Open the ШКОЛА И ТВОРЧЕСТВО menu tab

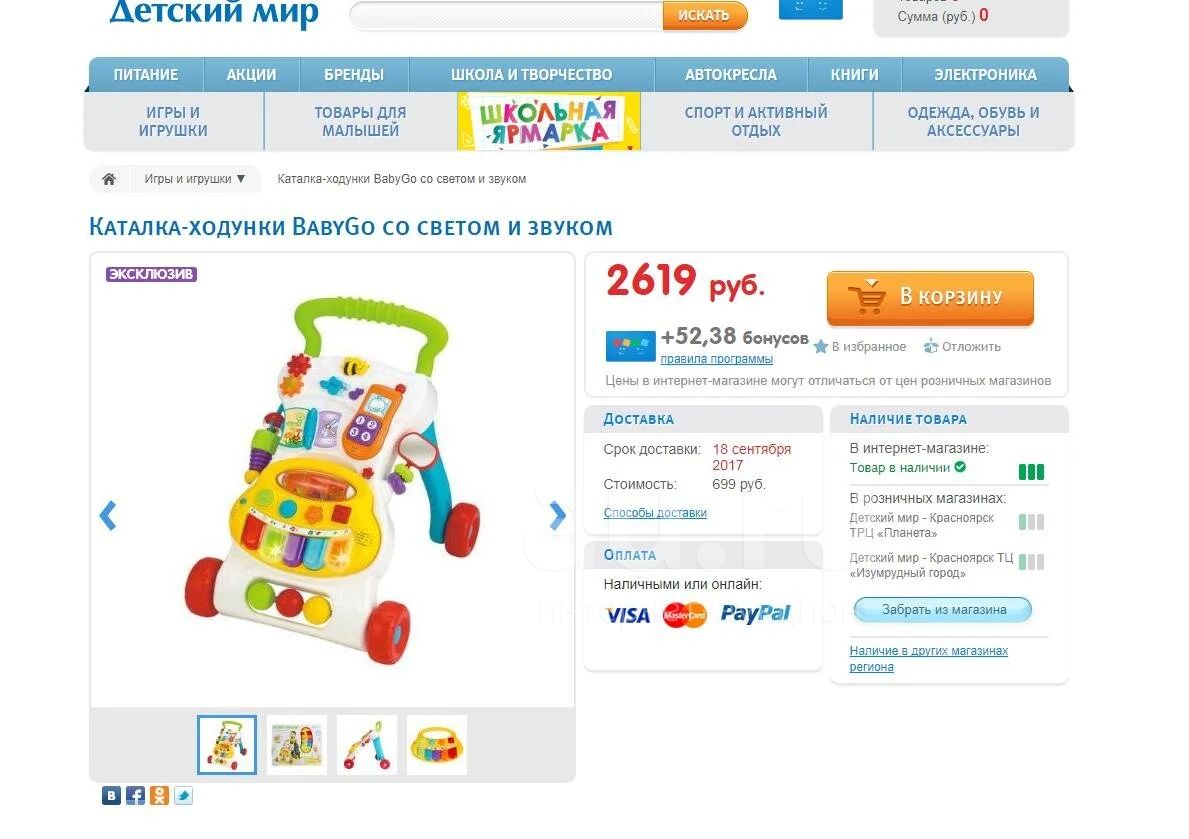click(532, 74)
